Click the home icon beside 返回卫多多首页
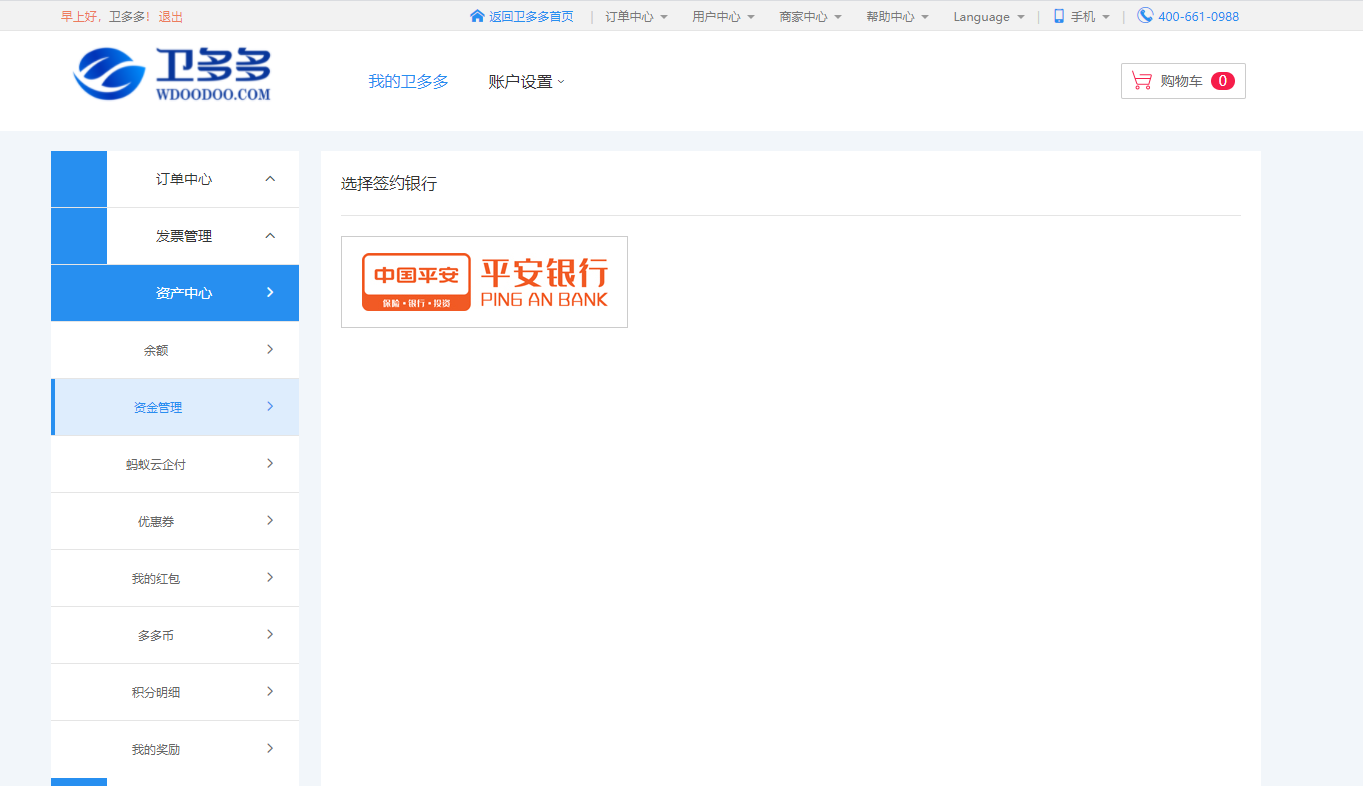Image resolution: width=1363 pixels, height=786 pixels. [x=477, y=16]
